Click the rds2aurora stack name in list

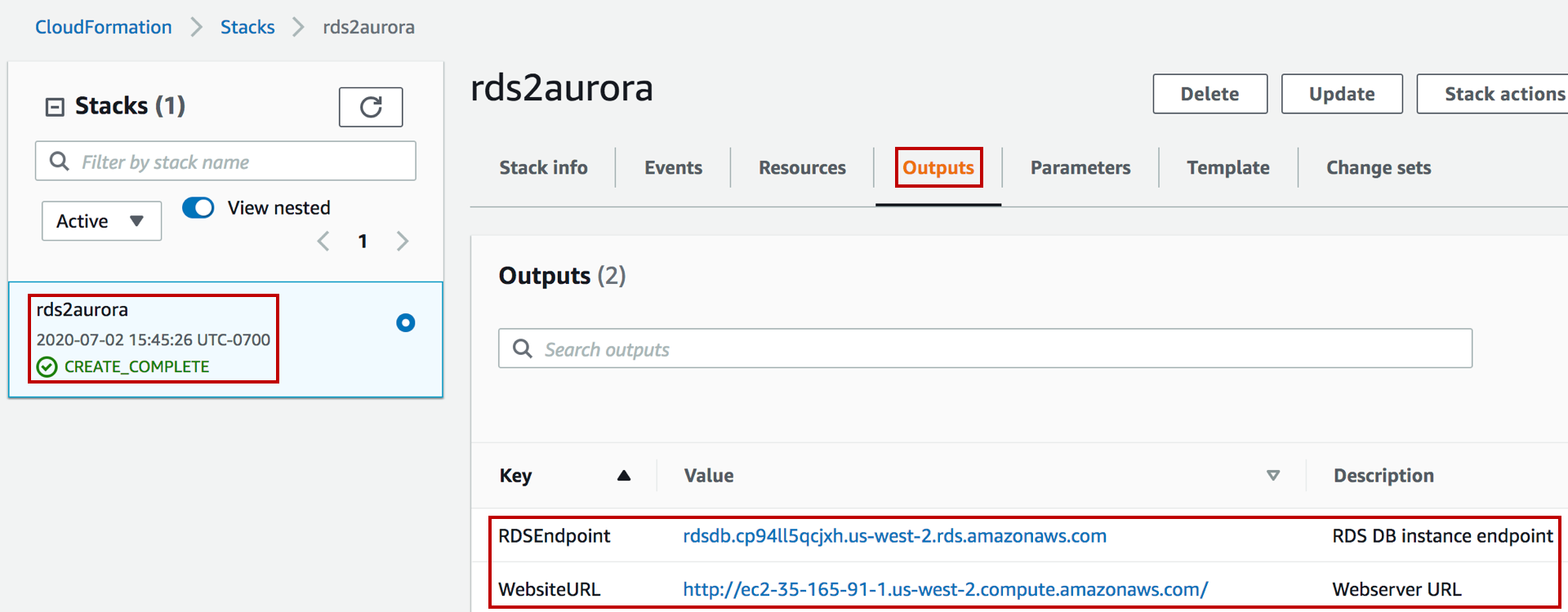(x=82, y=309)
